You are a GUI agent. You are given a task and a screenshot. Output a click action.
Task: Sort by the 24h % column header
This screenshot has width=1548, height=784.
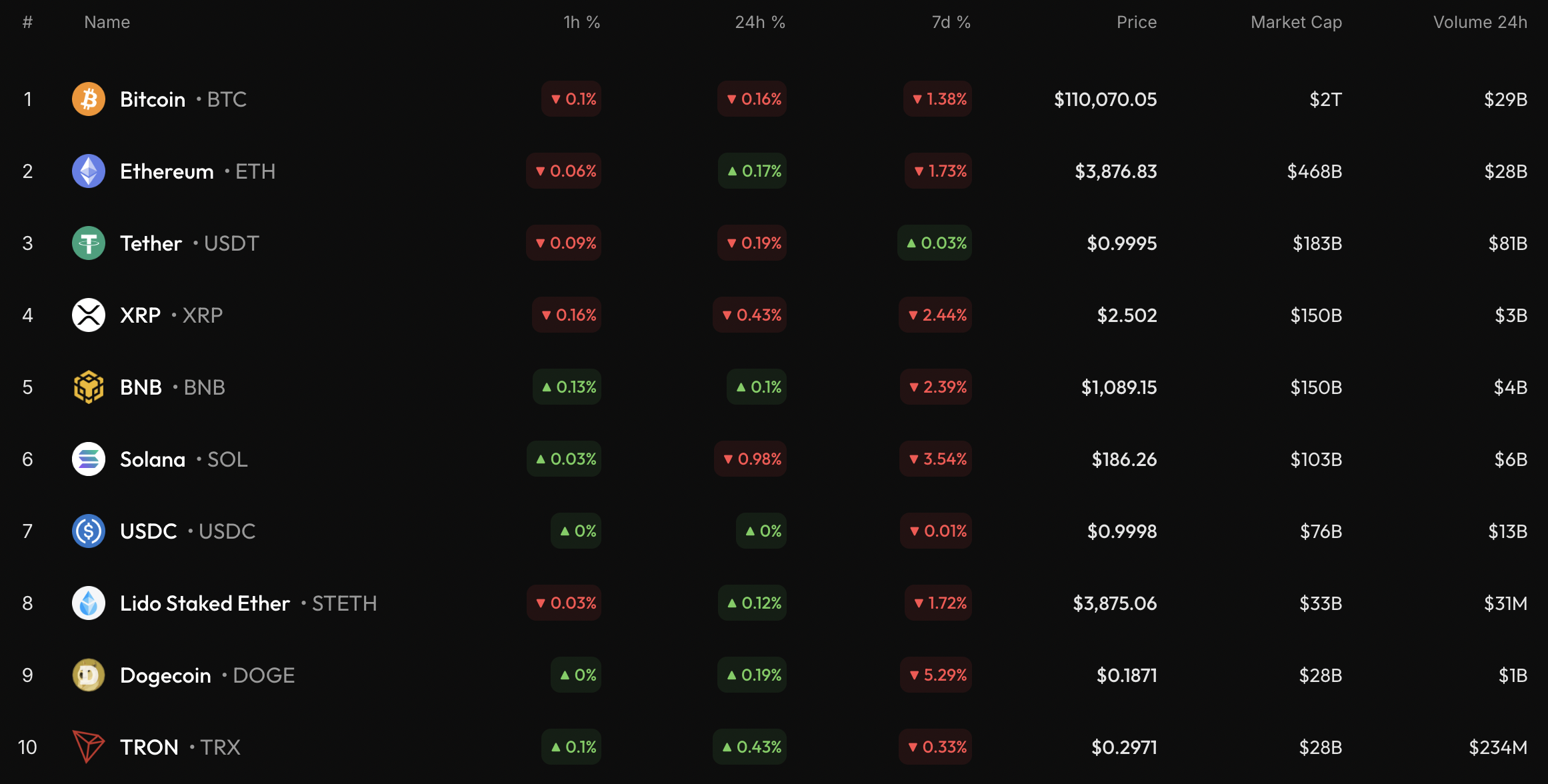(759, 23)
